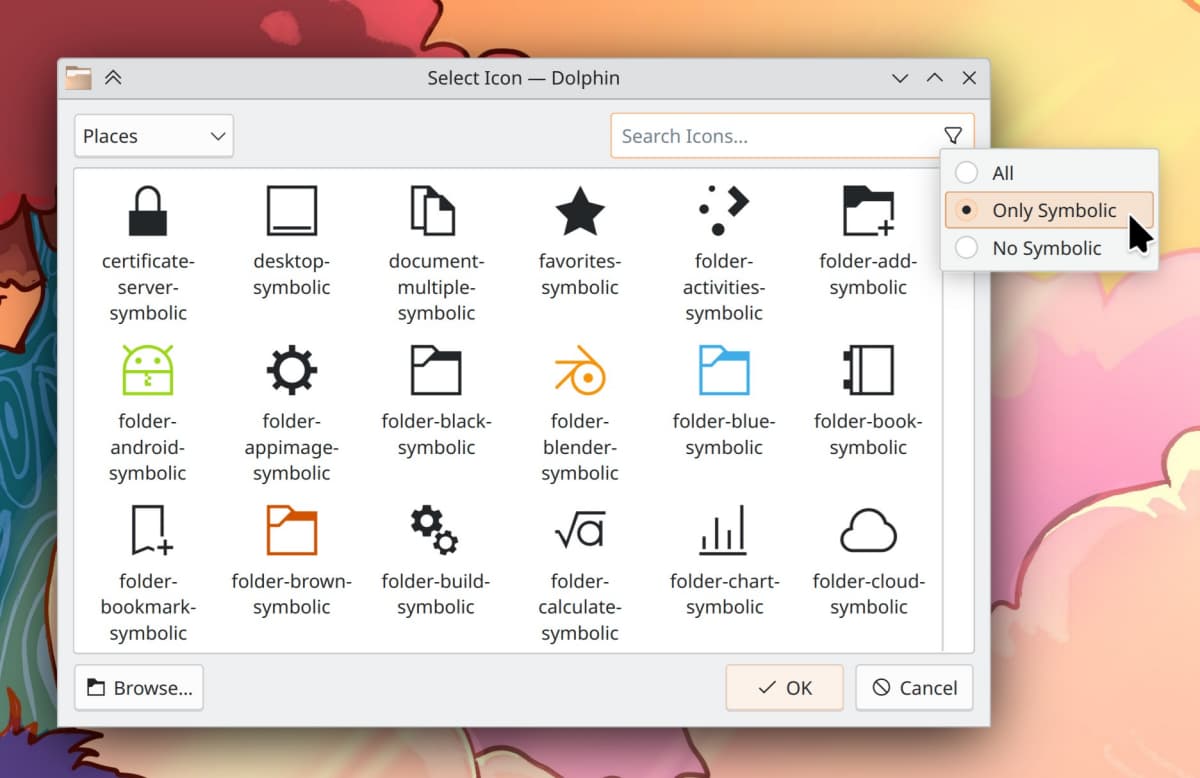
Task: Pick the document-multiple-symbolic icon
Action: [435, 211]
